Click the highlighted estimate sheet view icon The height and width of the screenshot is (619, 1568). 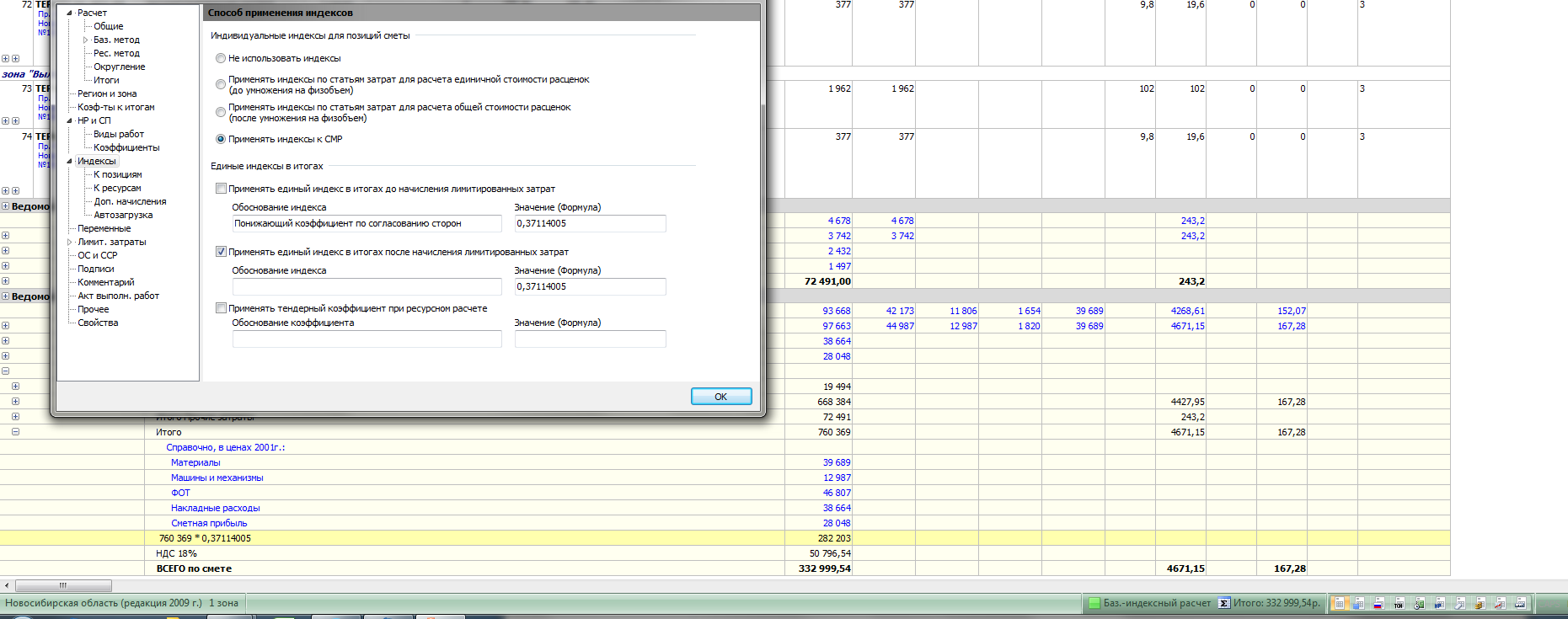pos(1340,603)
